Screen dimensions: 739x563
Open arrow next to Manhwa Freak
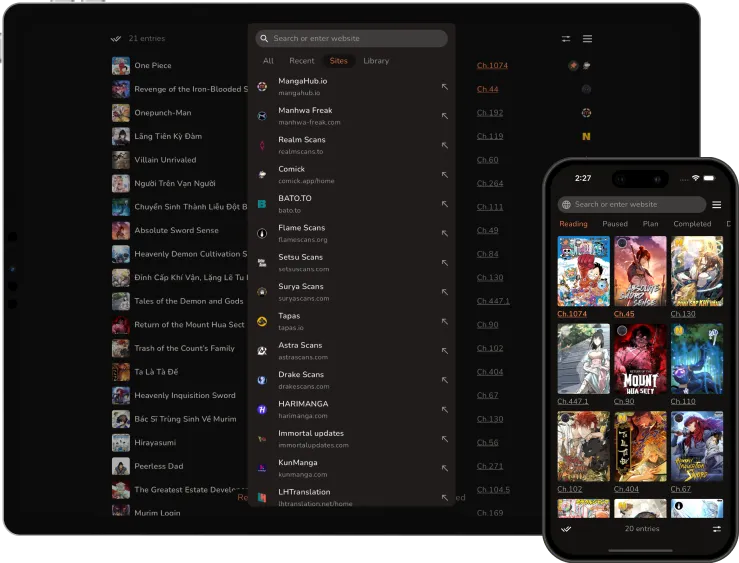click(444, 116)
